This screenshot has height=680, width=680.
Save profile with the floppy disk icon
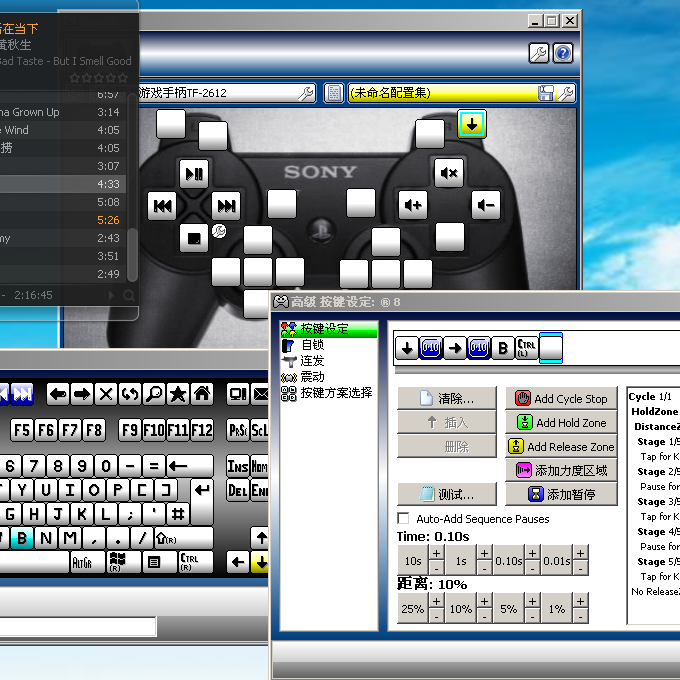click(545, 93)
